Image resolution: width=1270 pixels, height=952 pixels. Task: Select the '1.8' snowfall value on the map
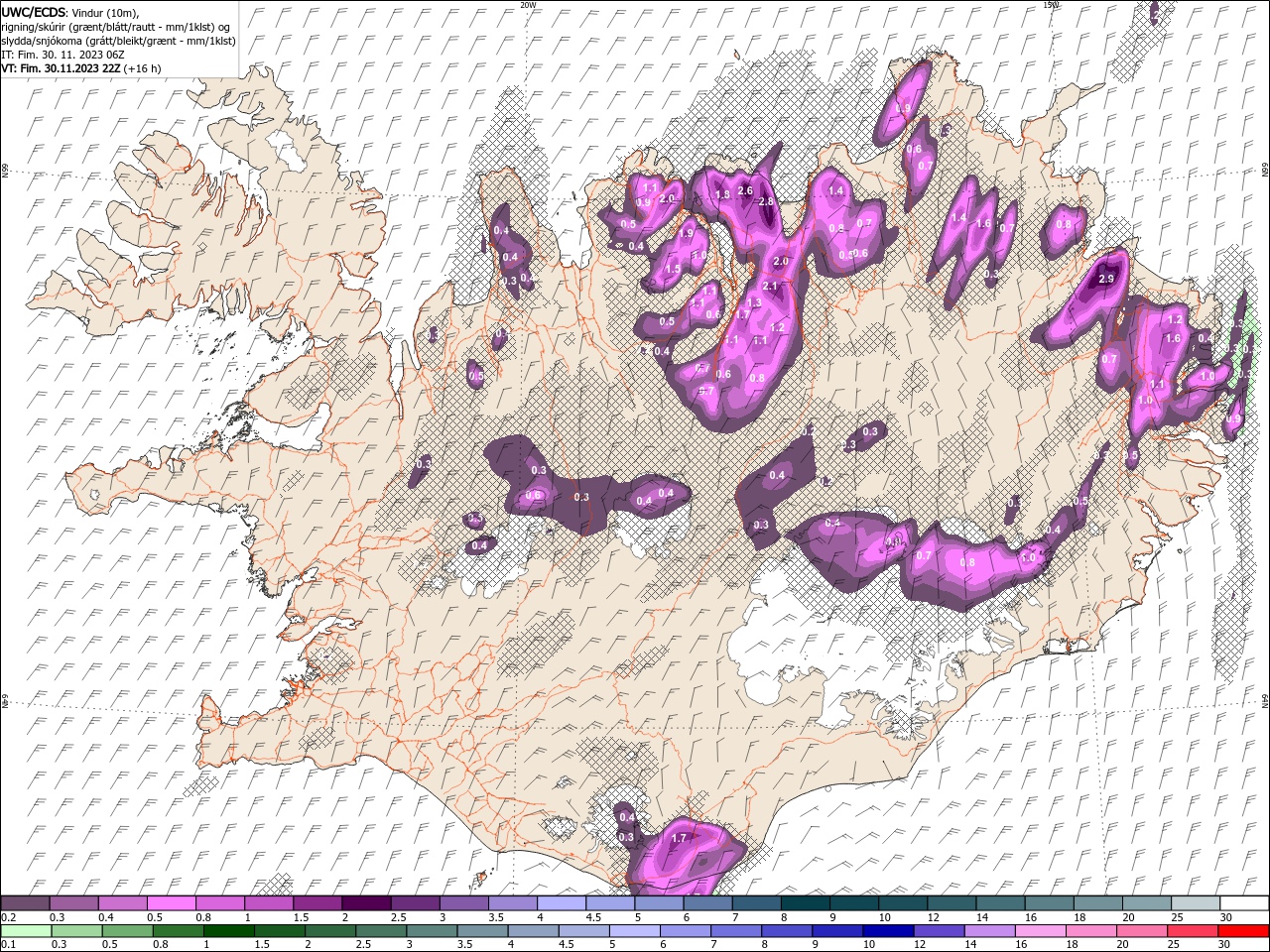(x=722, y=194)
